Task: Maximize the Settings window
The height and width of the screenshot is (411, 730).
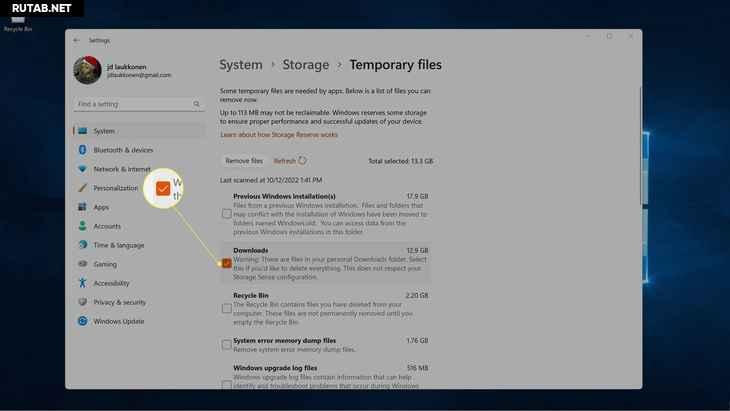Action: pos(609,36)
